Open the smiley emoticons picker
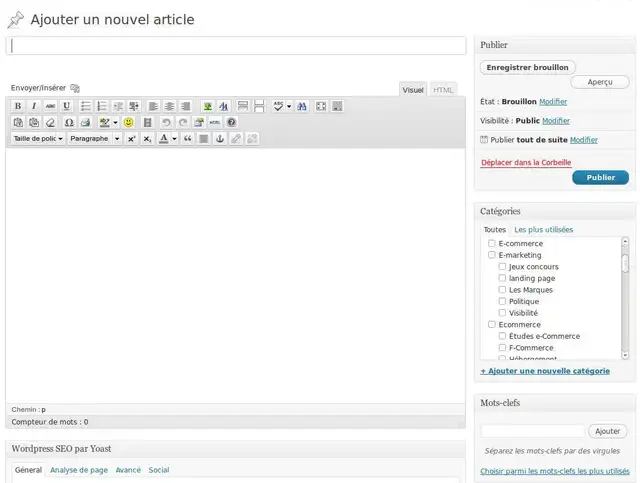Screen dimensions: 640x483 128,122
